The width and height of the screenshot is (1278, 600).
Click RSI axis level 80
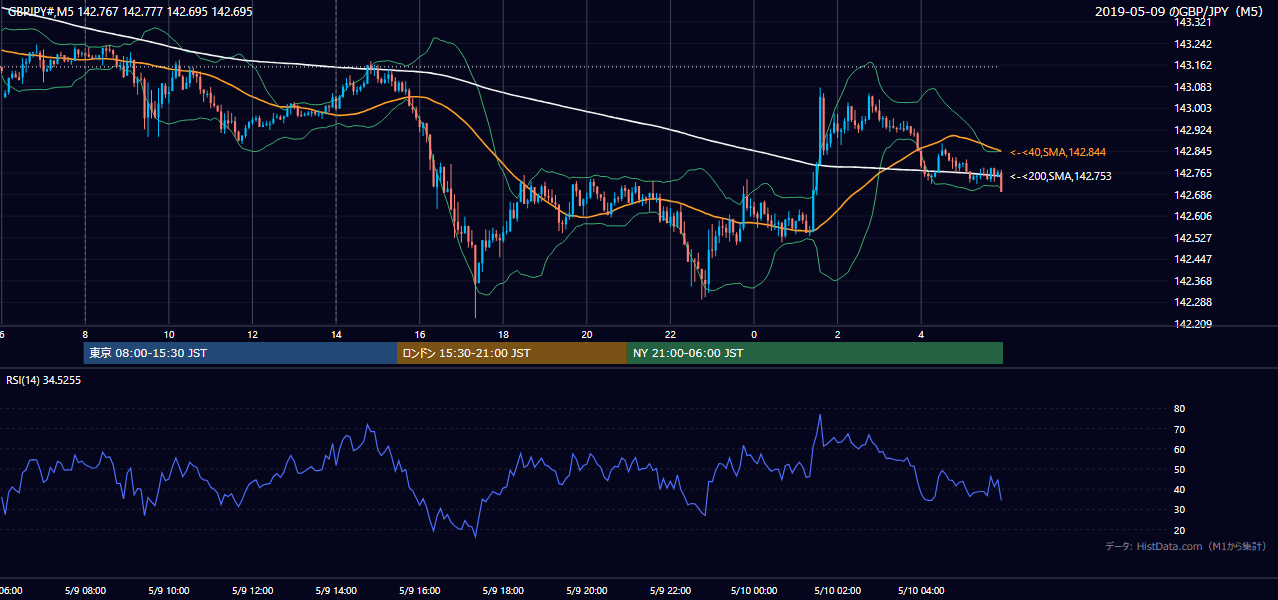1179,409
